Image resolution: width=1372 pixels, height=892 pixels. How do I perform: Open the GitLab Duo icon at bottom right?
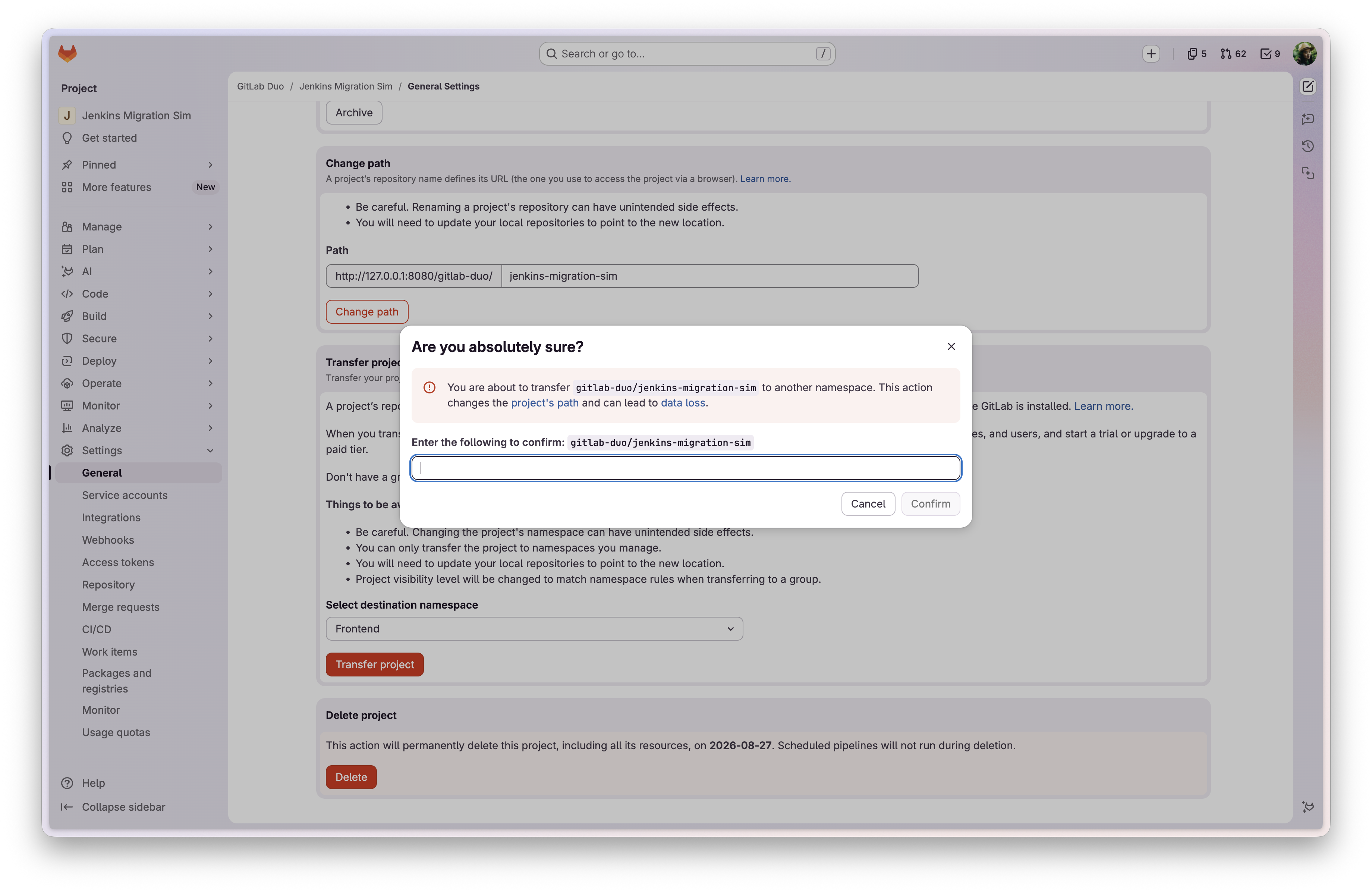(x=1308, y=807)
